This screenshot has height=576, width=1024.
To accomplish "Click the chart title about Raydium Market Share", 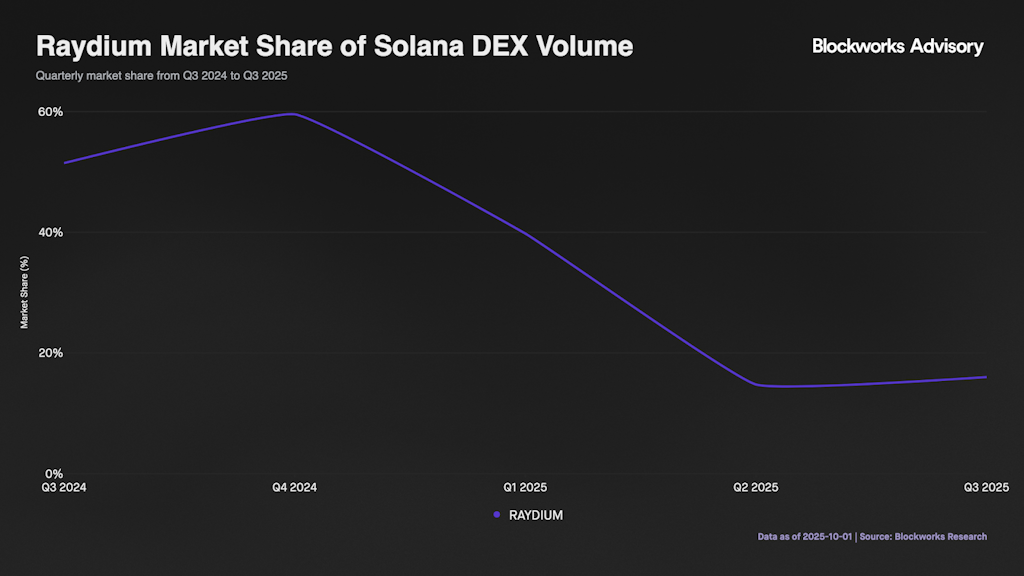I will tap(334, 46).
